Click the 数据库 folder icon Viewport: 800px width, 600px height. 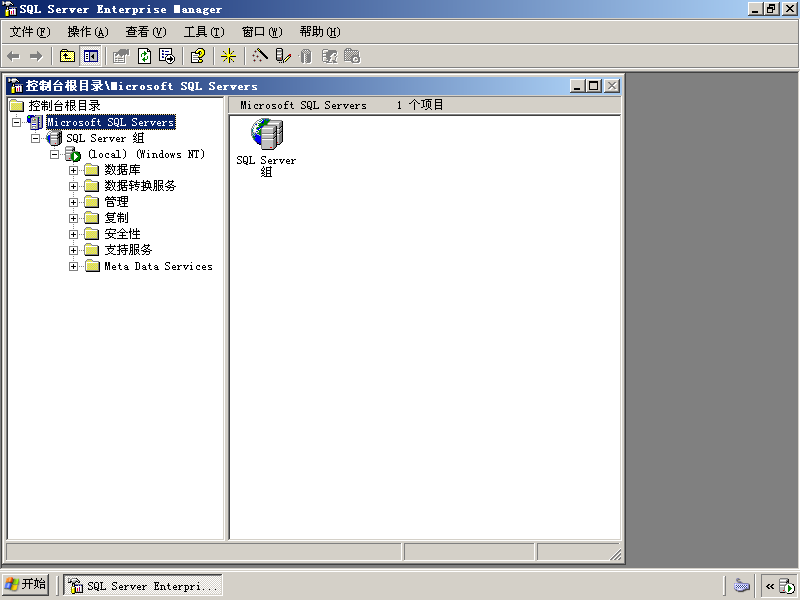(91, 170)
